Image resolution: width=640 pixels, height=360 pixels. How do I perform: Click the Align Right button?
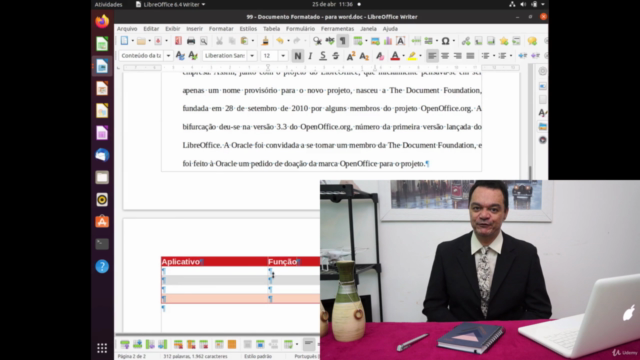click(458, 56)
